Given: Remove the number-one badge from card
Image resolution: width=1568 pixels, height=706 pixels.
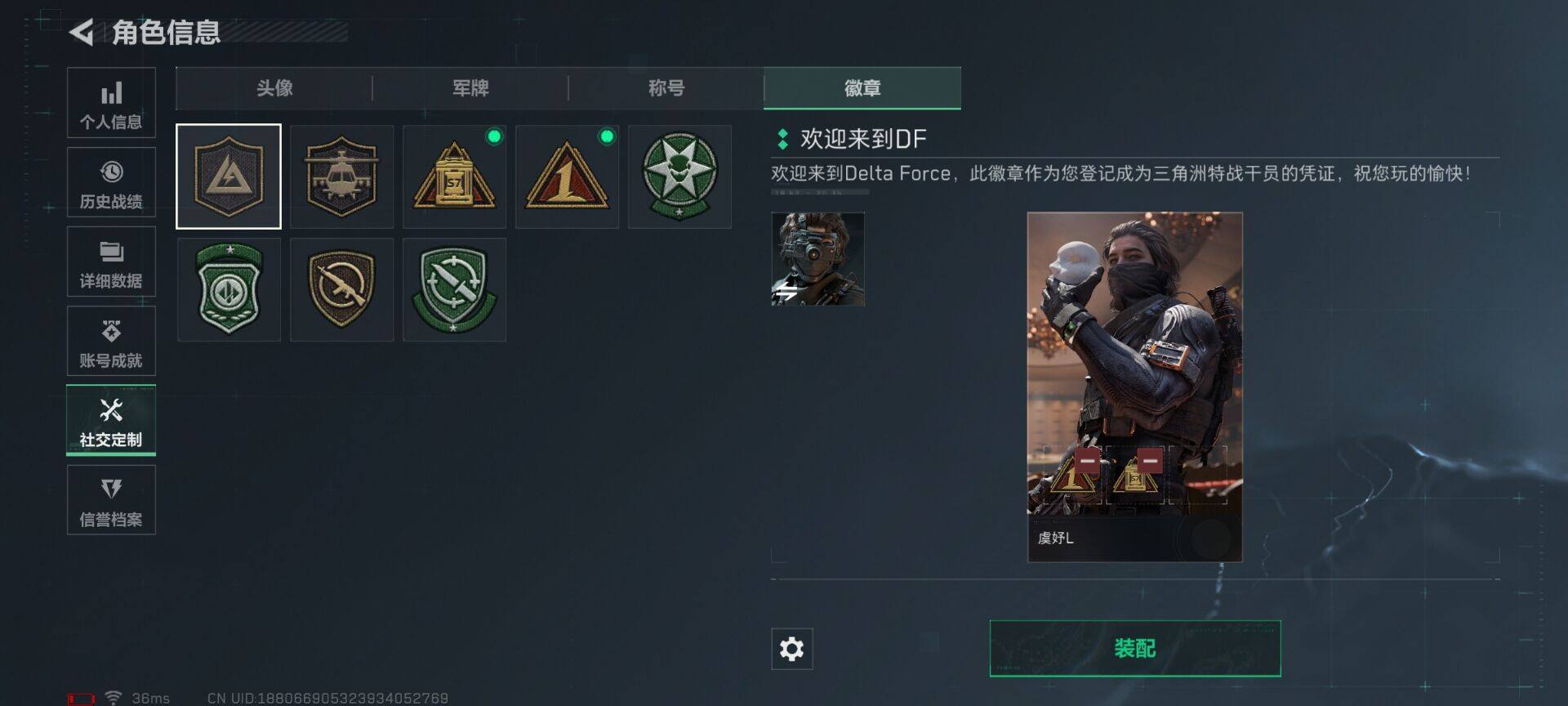Looking at the screenshot, I should [1087, 461].
